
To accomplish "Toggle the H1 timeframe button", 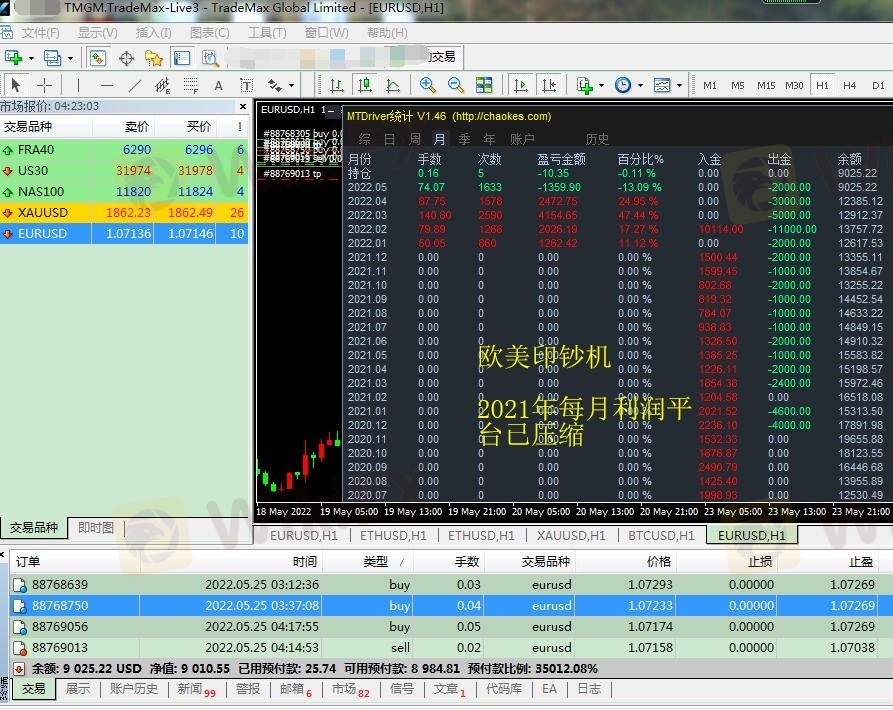I will 822,85.
